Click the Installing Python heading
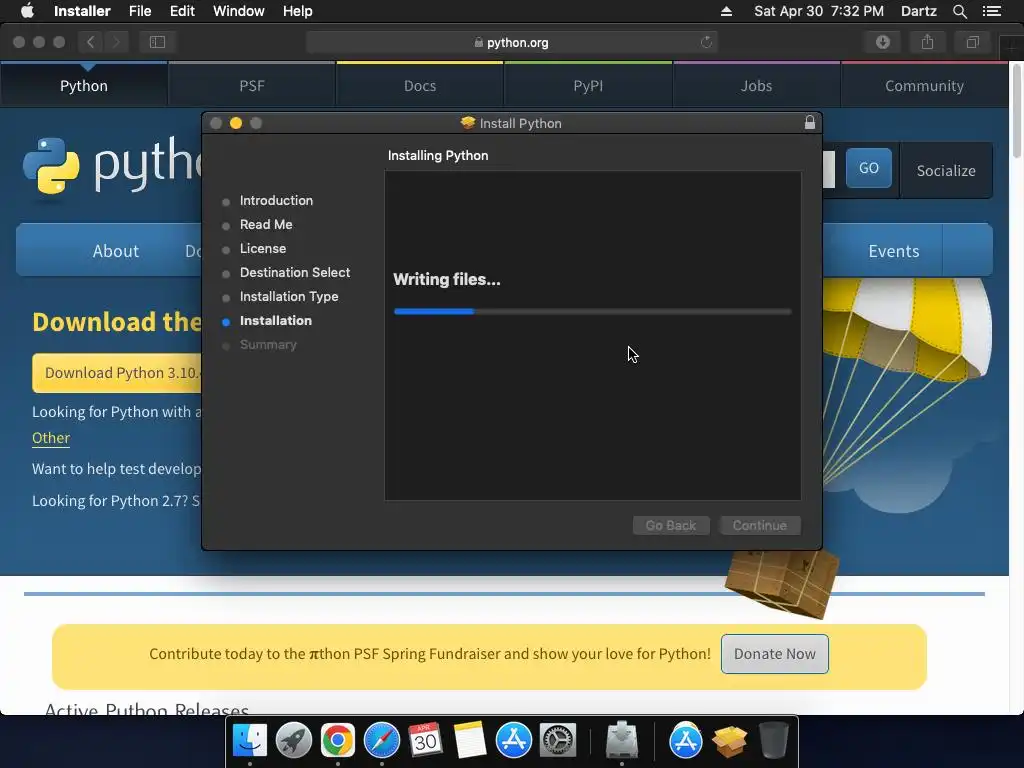The width and height of the screenshot is (1024, 768). click(438, 155)
